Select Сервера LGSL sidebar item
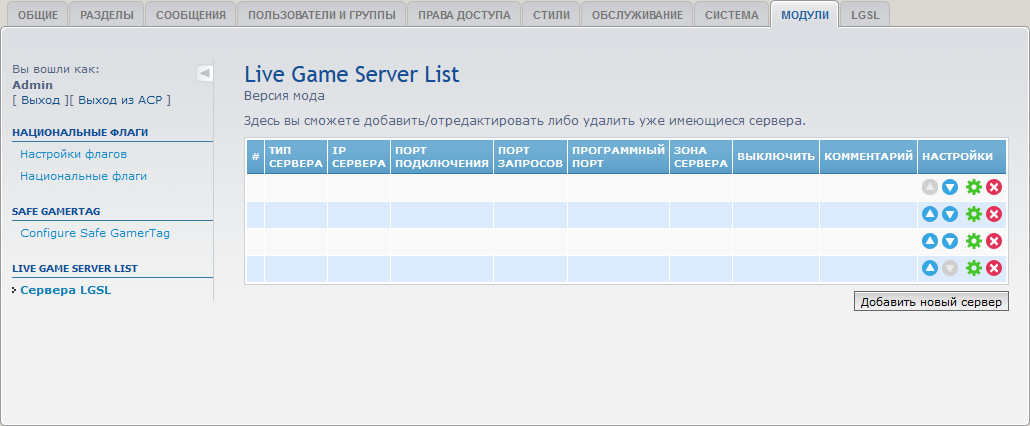The image size is (1030, 426). 65,290
